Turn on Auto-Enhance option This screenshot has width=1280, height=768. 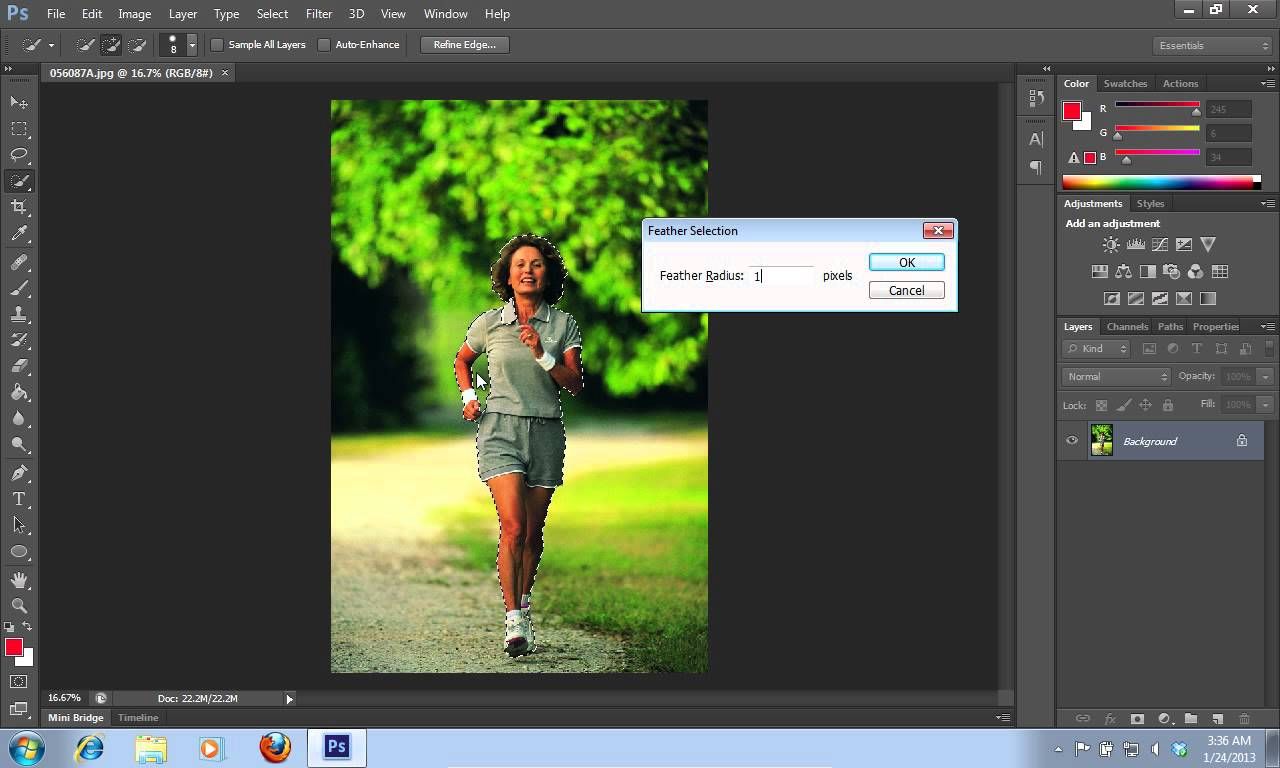(324, 45)
